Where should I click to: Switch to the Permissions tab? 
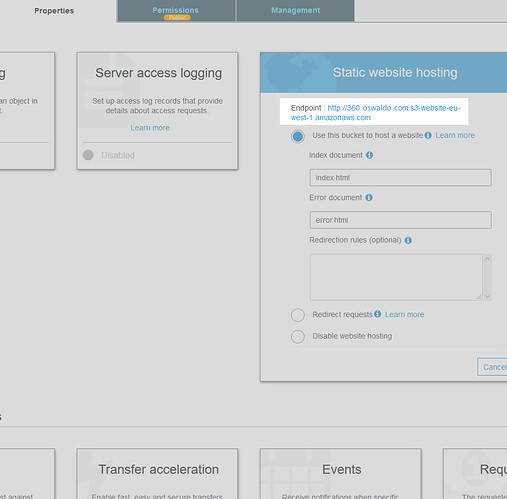[x=176, y=11]
